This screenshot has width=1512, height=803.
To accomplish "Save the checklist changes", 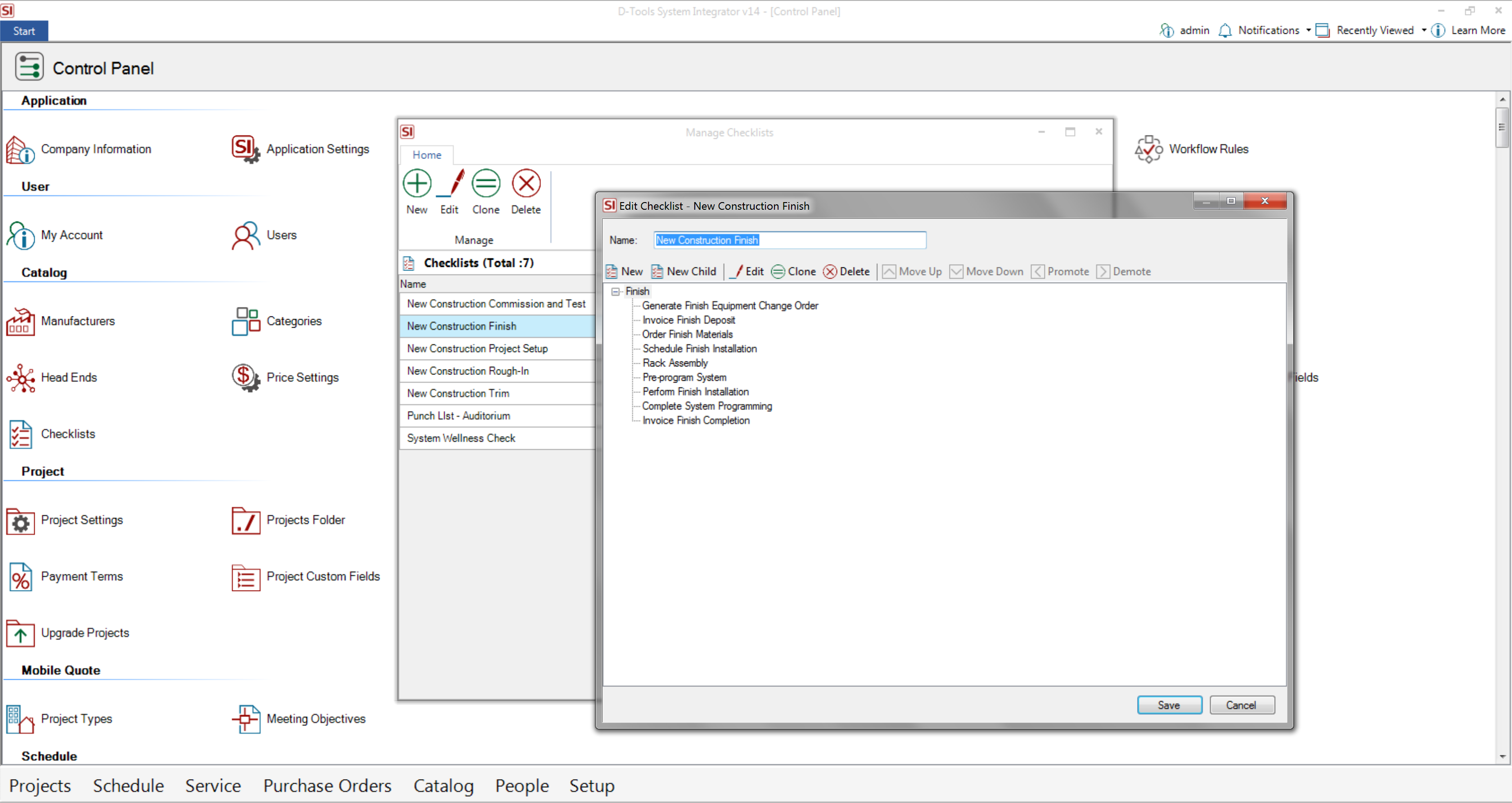I will [1169, 705].
